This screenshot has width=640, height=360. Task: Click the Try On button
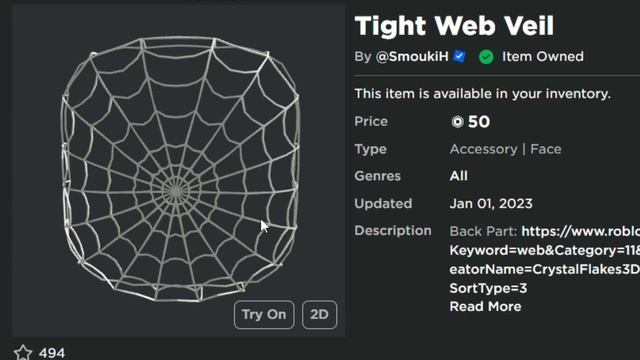(x=264, y=315)
